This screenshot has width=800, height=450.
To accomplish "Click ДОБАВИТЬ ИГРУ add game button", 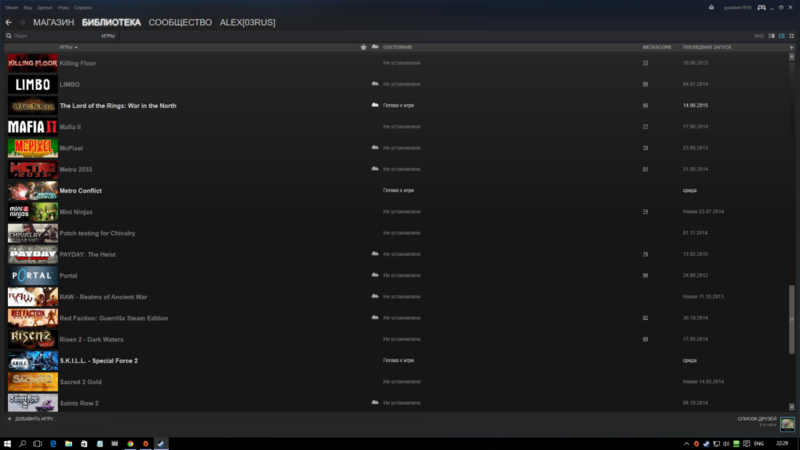I will click(32, 419).
